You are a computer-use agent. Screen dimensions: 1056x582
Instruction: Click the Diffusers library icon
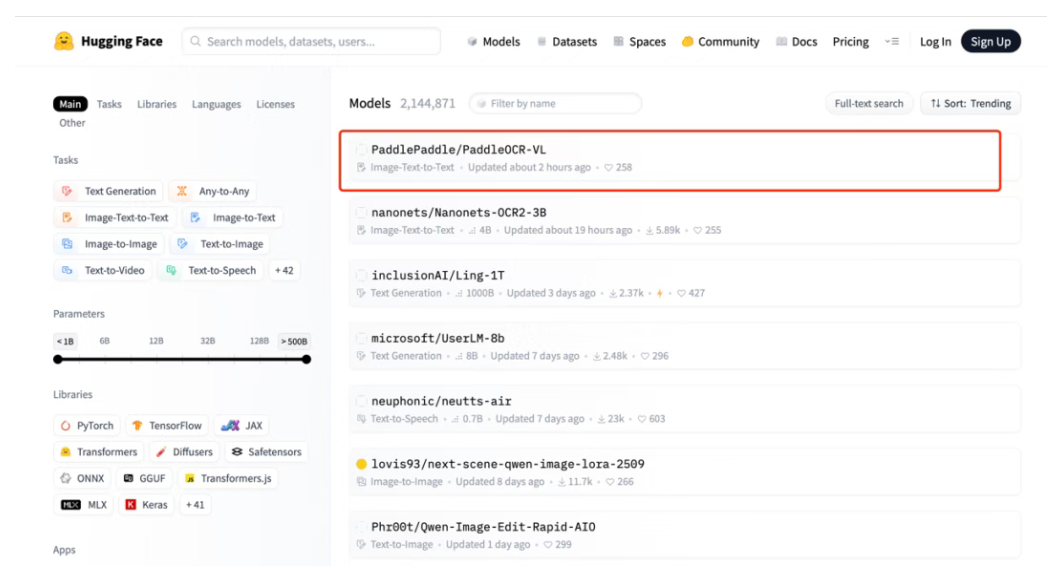tap(161, 452)
